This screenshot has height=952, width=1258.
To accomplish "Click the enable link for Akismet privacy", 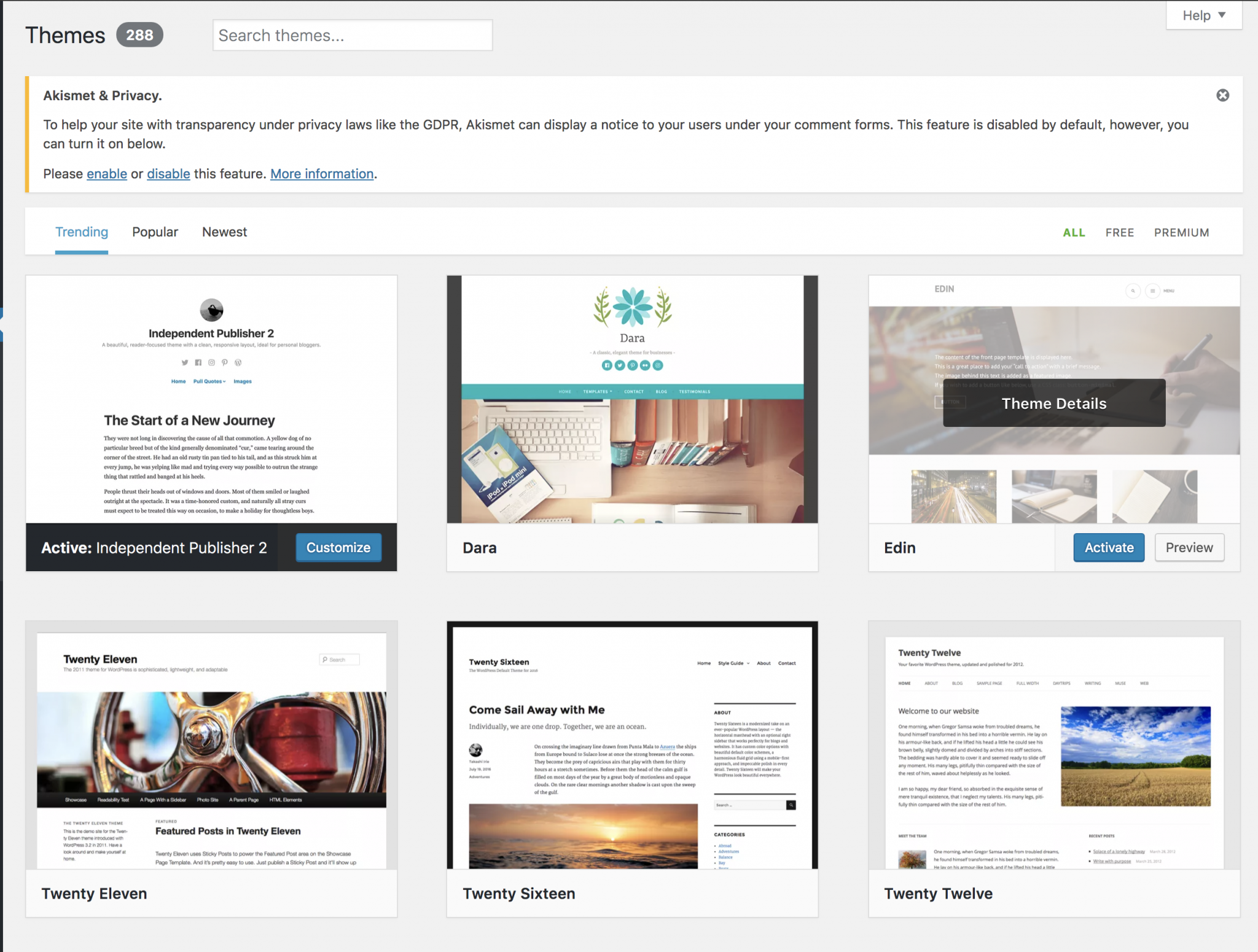I will [106, 173].
